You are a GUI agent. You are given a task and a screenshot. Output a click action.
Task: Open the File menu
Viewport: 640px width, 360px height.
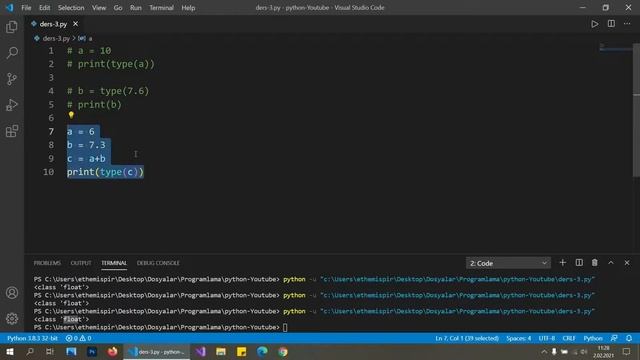pyautogui.click(x=26, y=8)
